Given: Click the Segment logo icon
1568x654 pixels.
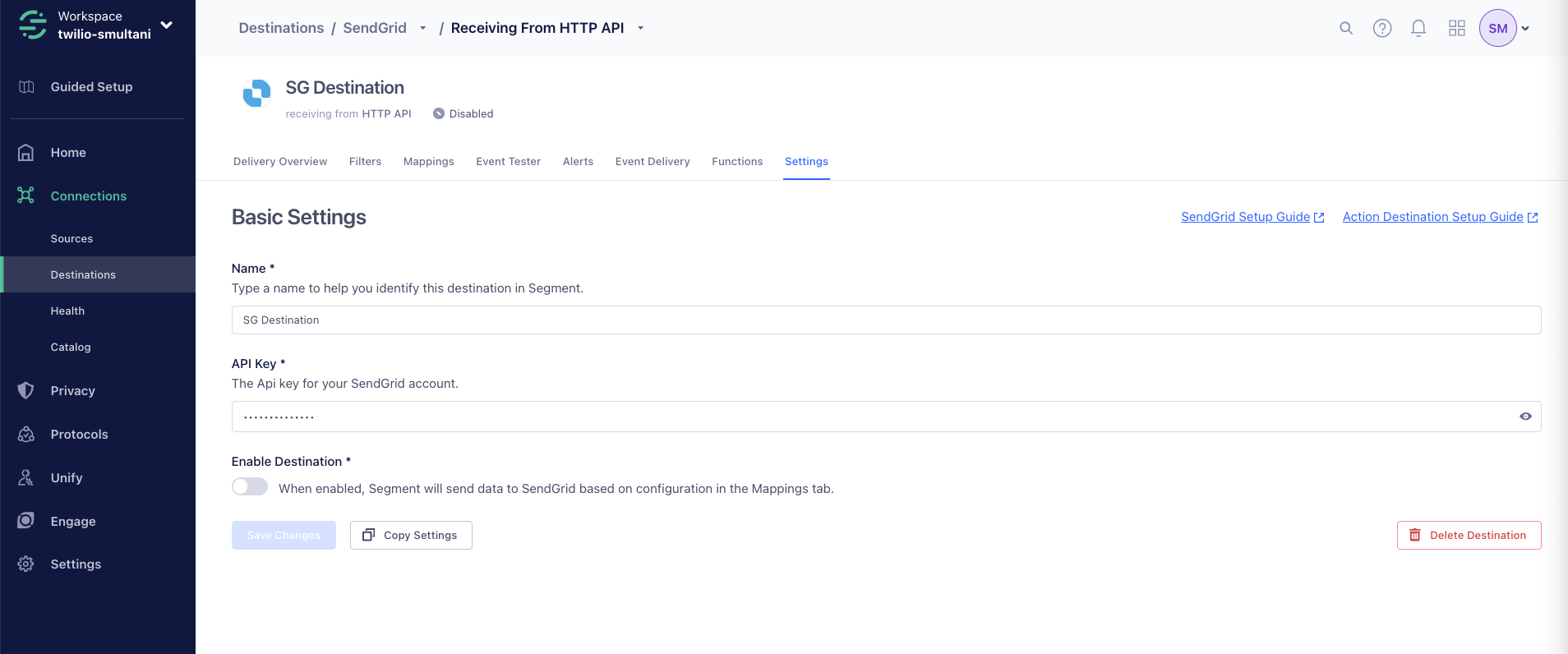Looking at the screenshot, I should [33, 25].
